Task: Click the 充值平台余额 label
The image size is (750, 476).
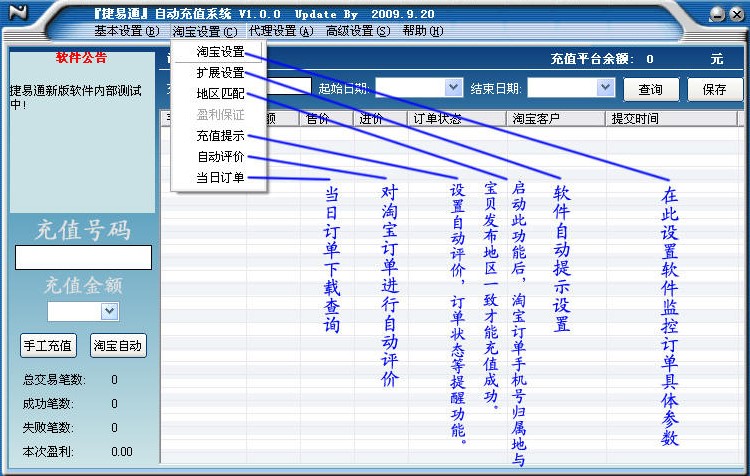Action: coord(592,59)
